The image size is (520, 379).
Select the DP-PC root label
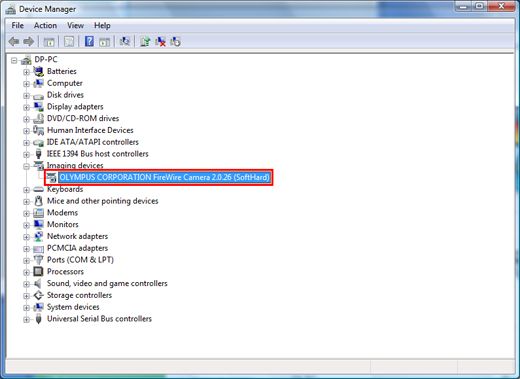point(46,59)
